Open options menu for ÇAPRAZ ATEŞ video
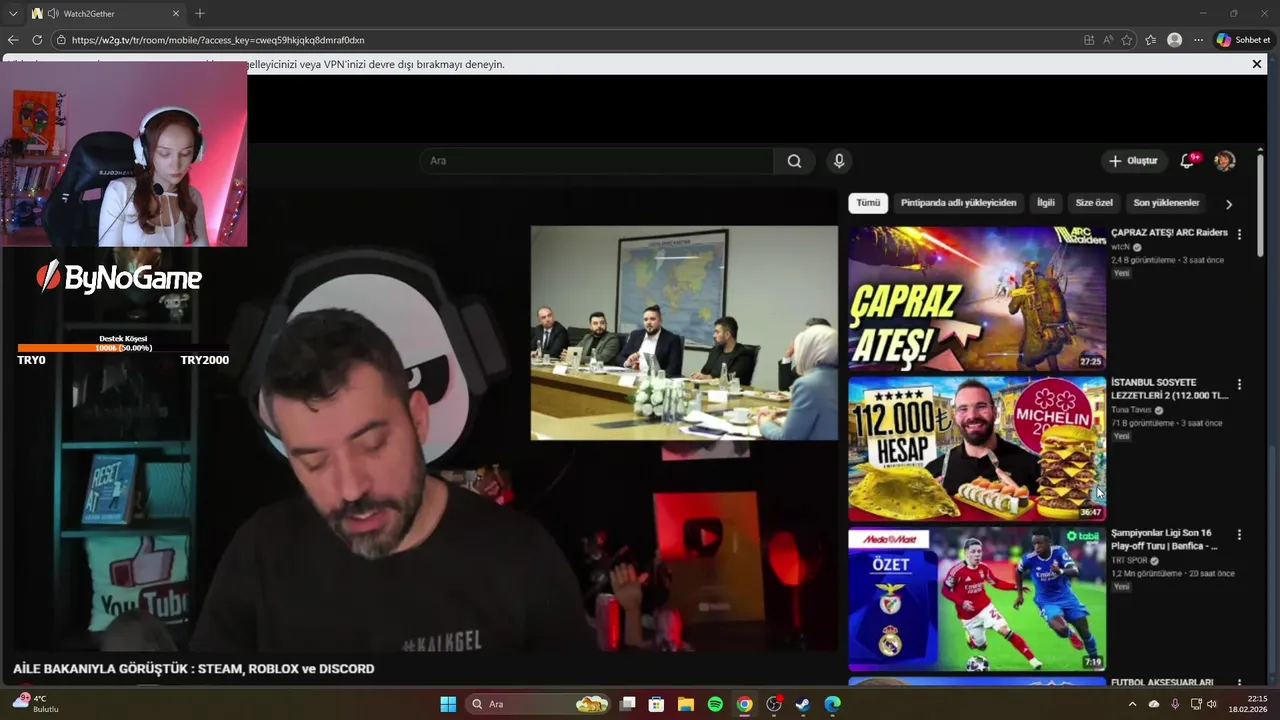 click(1239, 234)
